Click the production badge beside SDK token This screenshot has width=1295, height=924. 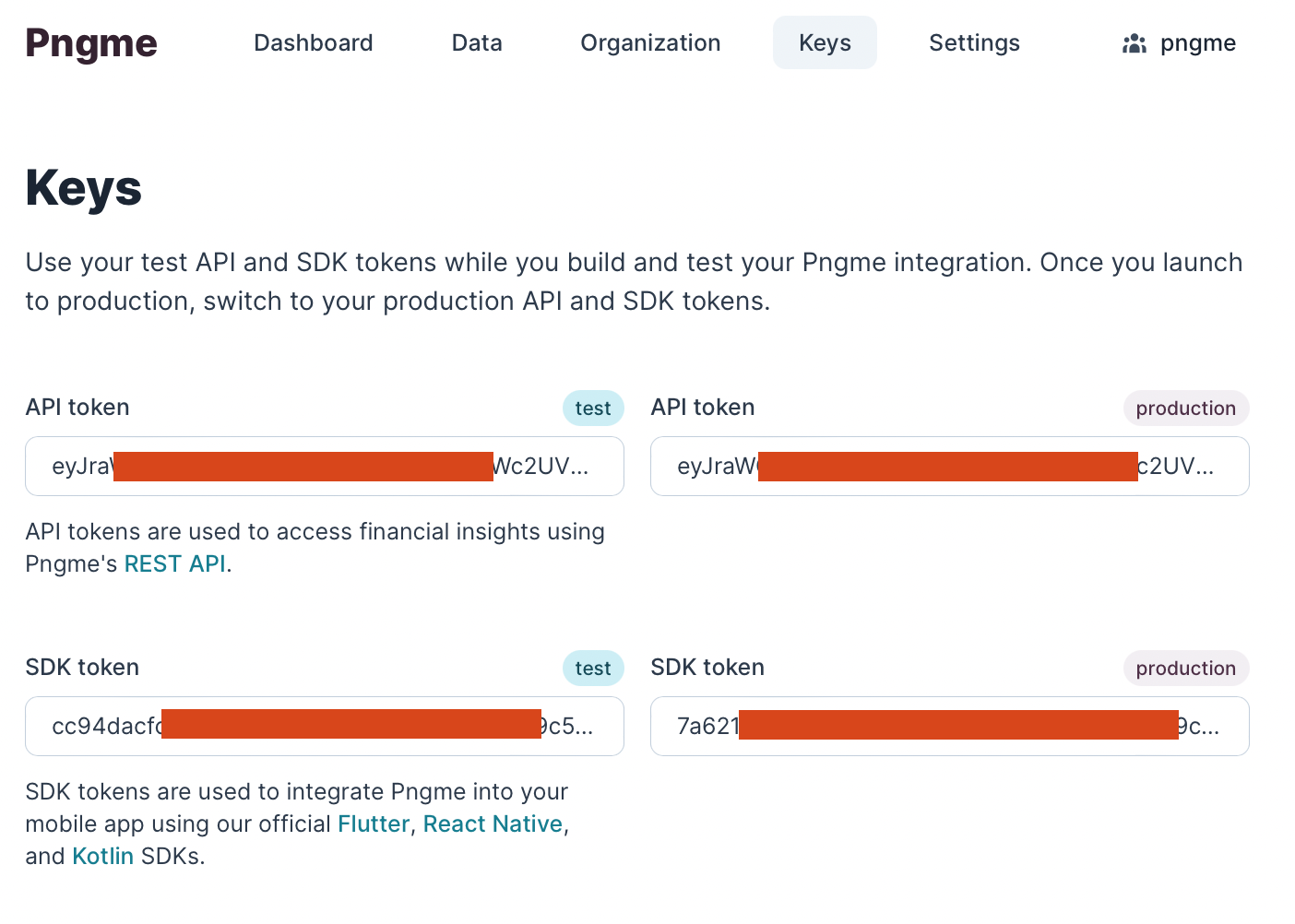pyautogui.click(x=1185, y=669)
